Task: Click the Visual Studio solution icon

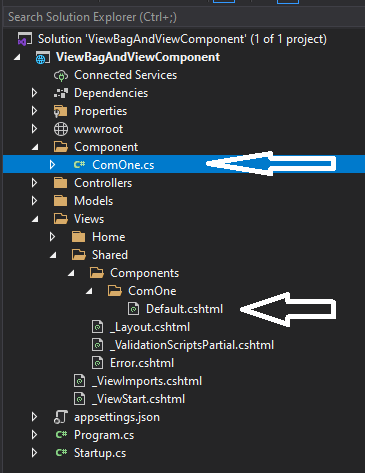Action: (x=25, y=39)
